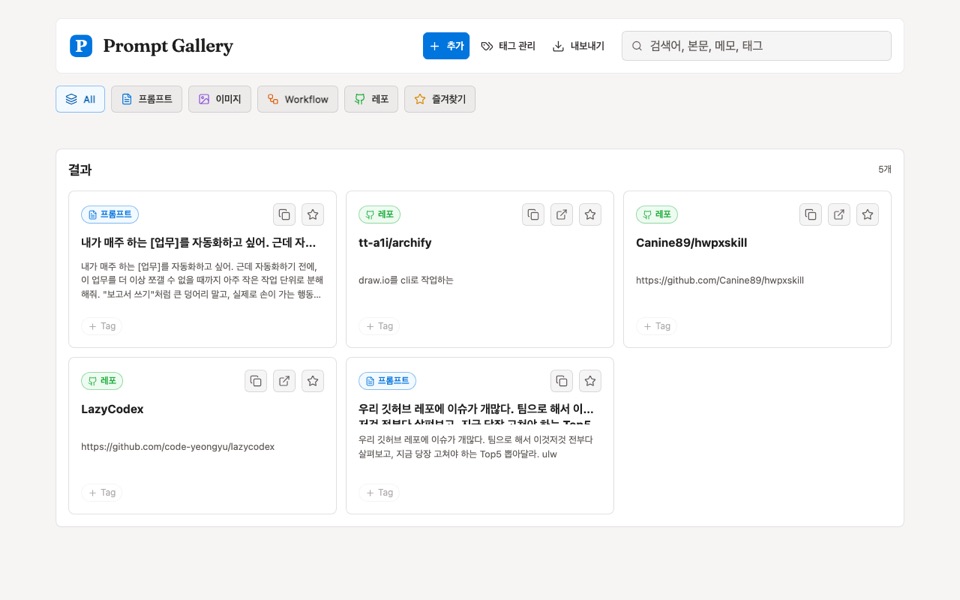Click 프롬프트 badge on 내가 매주 card
This screenshot has width=960, height=600.
pyautogui.click(x=110, y=214)
